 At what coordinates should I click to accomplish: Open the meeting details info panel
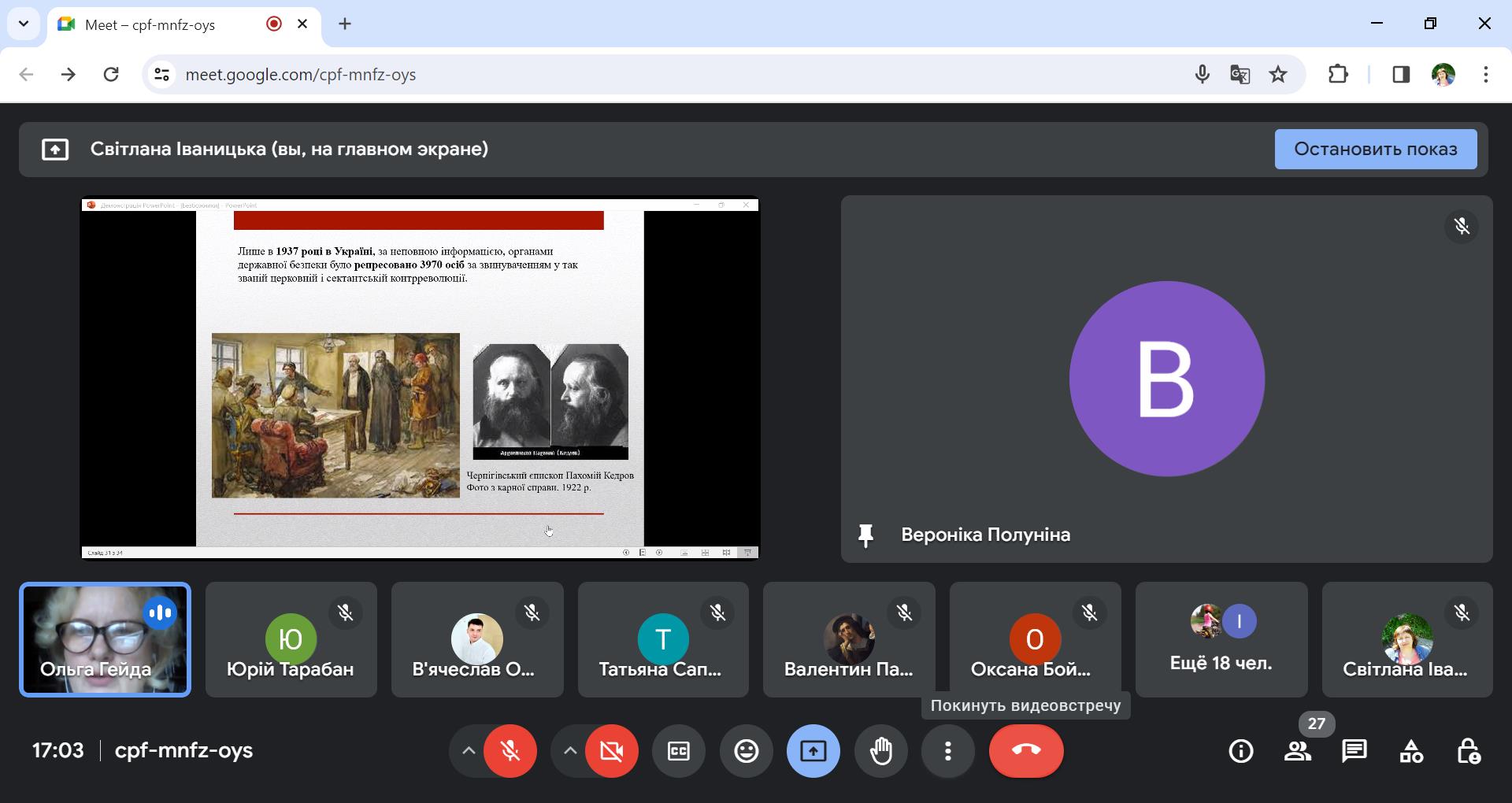coord(1241,751)
